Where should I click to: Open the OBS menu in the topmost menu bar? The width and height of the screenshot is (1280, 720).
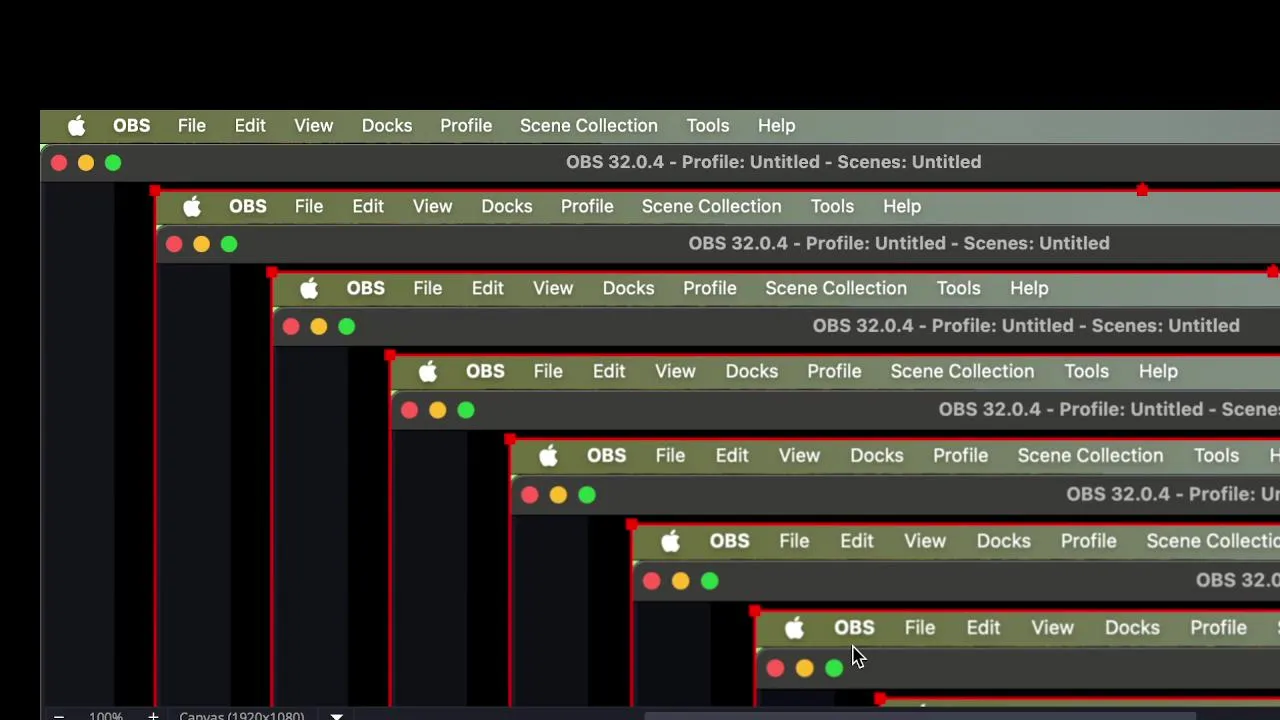(x=131, y=126)
